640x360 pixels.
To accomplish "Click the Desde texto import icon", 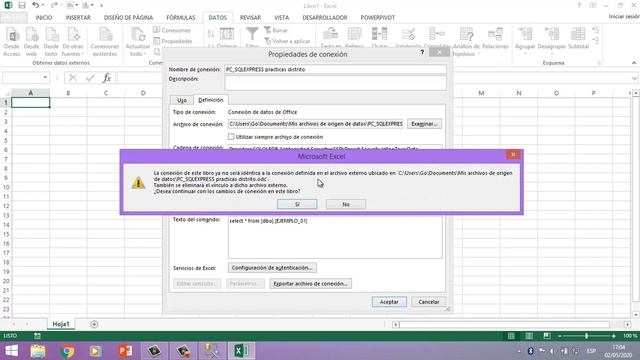I will (x=51, y=41).
